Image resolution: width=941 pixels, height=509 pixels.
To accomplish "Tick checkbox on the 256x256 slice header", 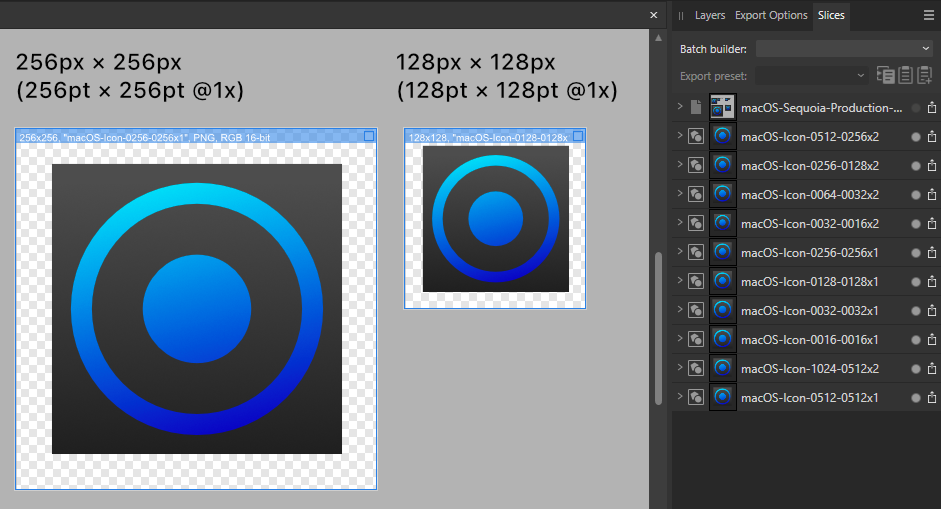I will [369, 136].
